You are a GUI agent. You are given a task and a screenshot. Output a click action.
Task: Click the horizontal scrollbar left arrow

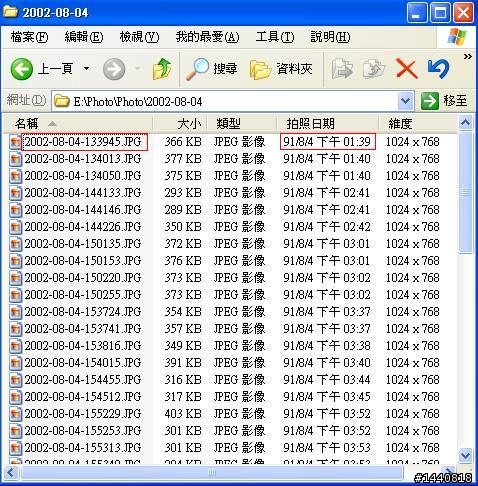10,473
